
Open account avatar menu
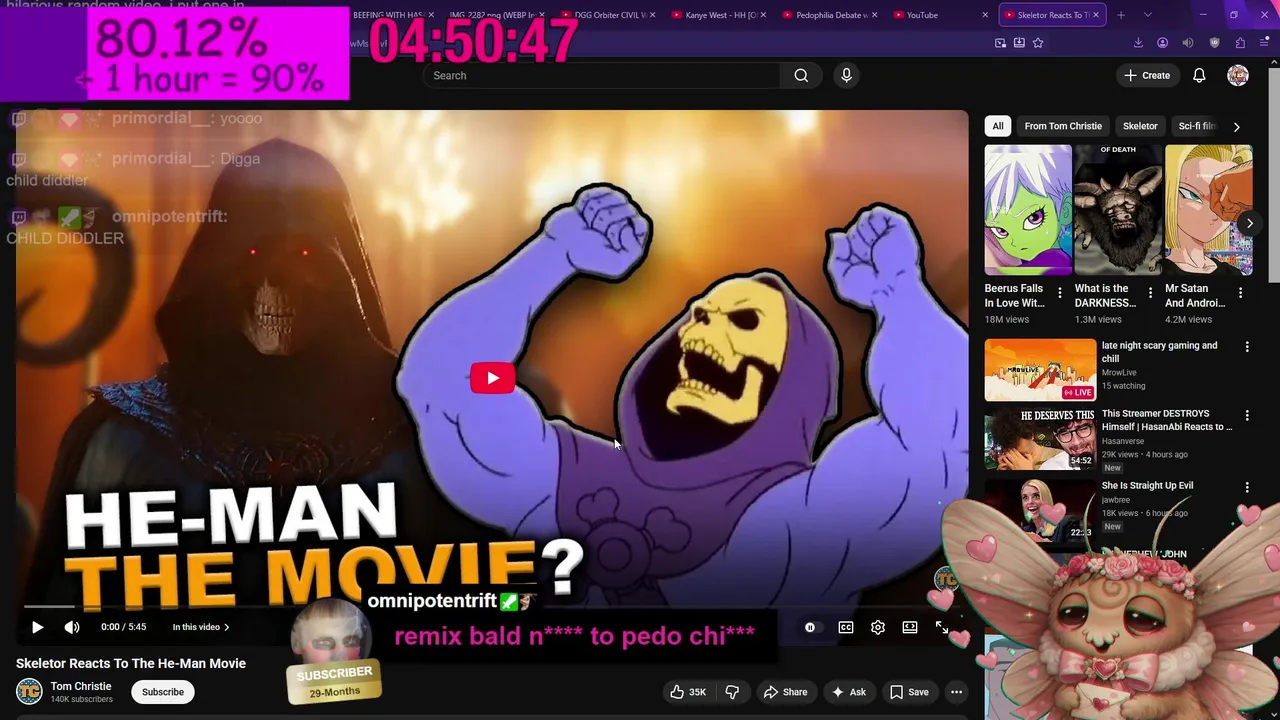pyautogui.click(x=1238, y=75)
